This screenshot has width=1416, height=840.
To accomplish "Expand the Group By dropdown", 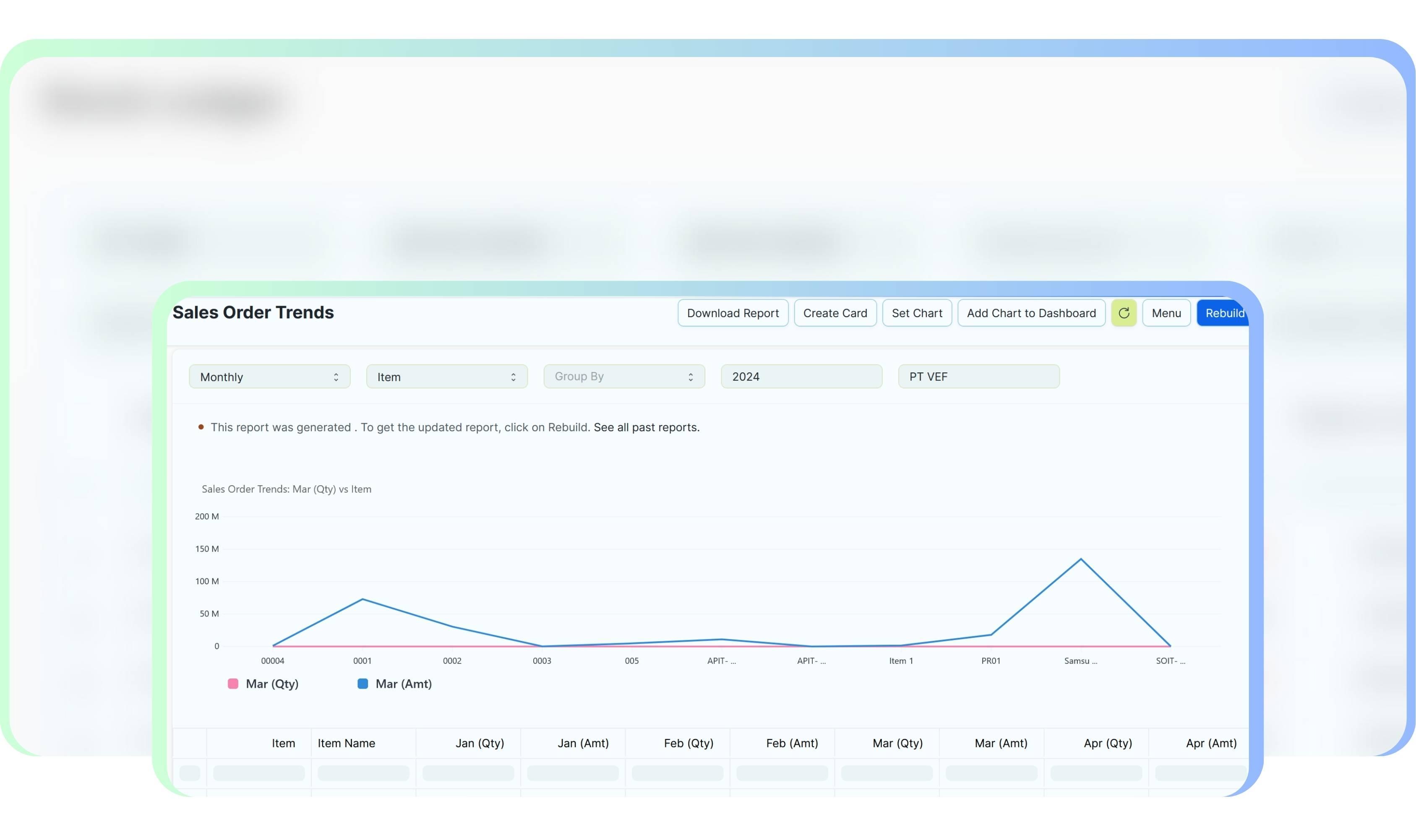I will pos(624,377).
